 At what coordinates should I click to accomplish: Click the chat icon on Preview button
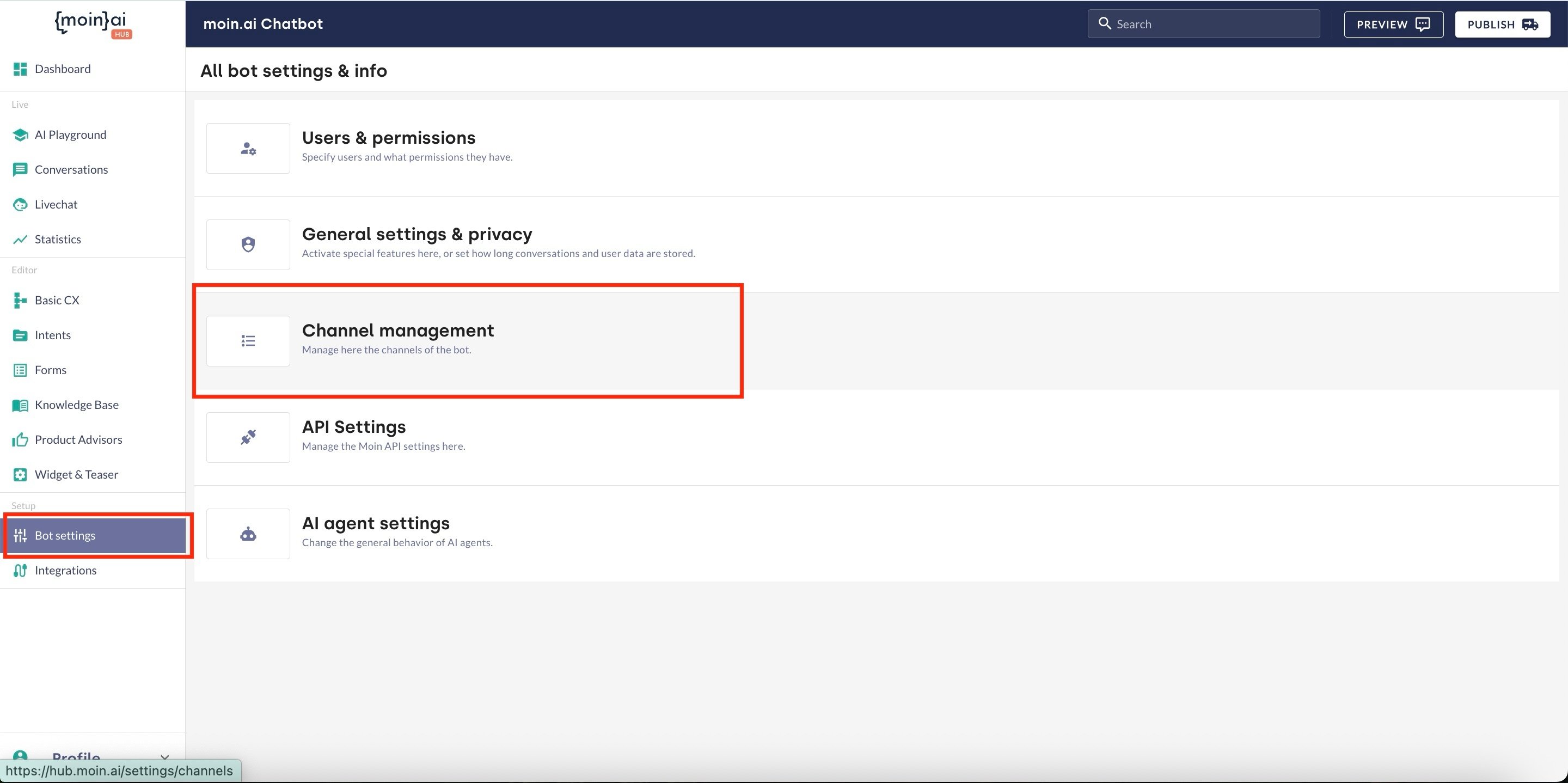tap(1423, 25)
